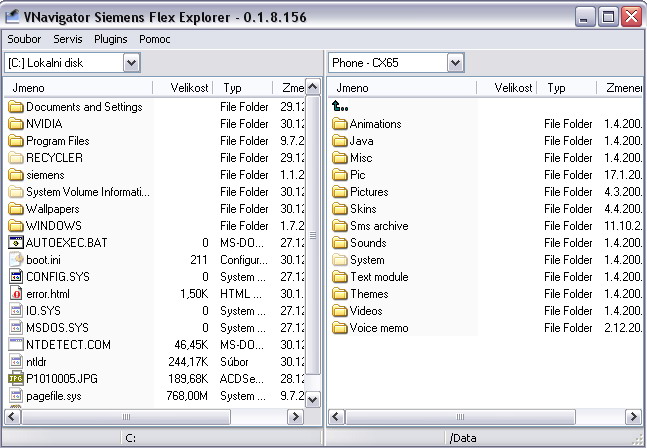The image size is (647, 448).
Task: Expand the local disk drive dropdown
Action: 131,63
